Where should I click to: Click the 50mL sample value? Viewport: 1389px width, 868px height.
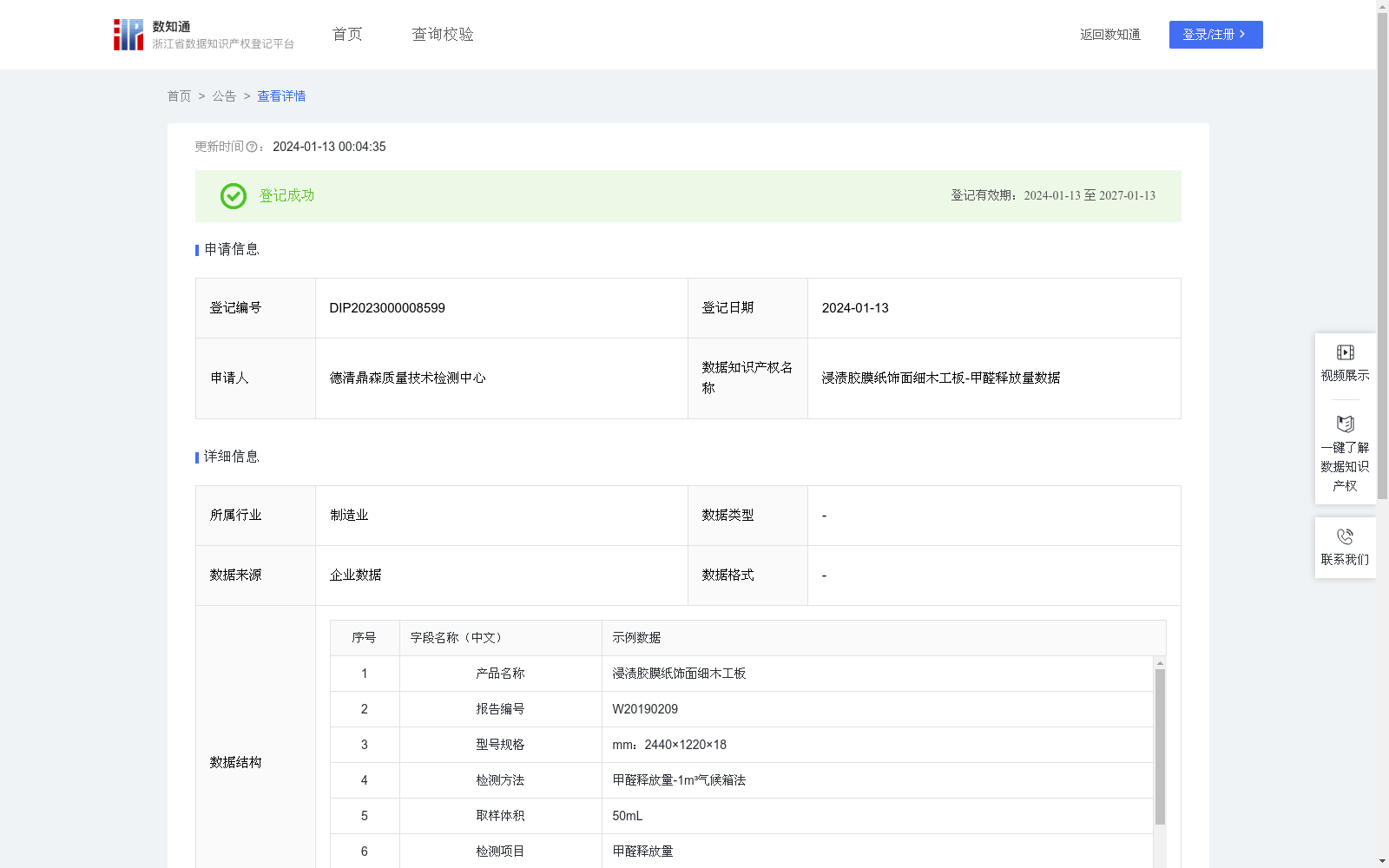click(628, 816)
